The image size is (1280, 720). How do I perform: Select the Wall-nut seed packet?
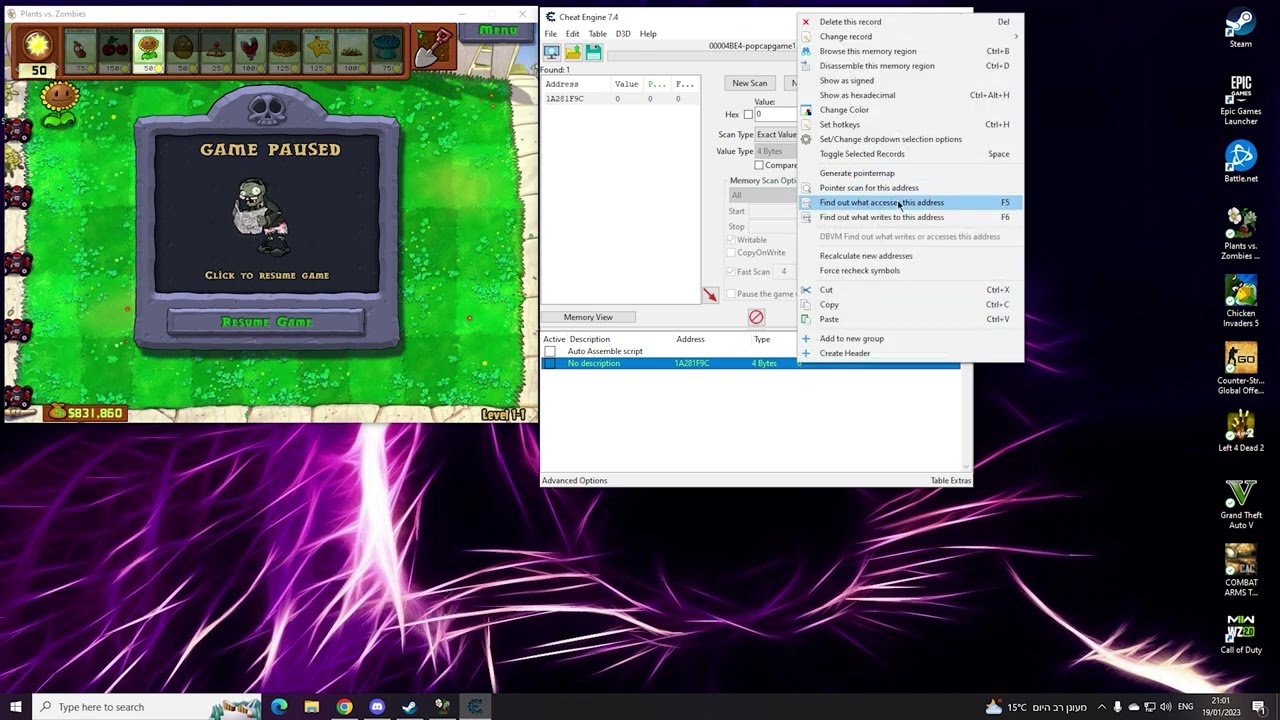click(182, 50)
